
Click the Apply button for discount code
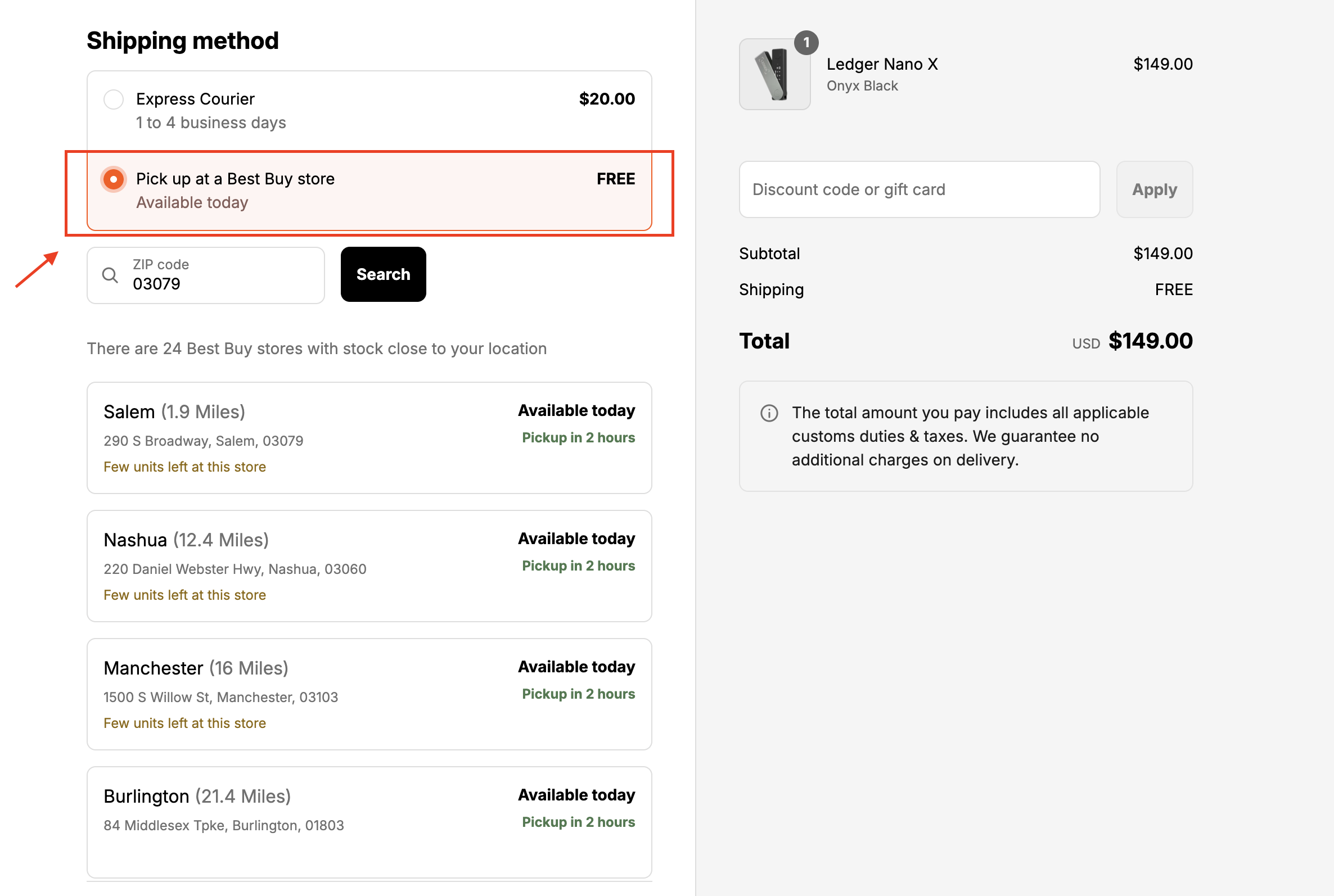[1154, 189]
